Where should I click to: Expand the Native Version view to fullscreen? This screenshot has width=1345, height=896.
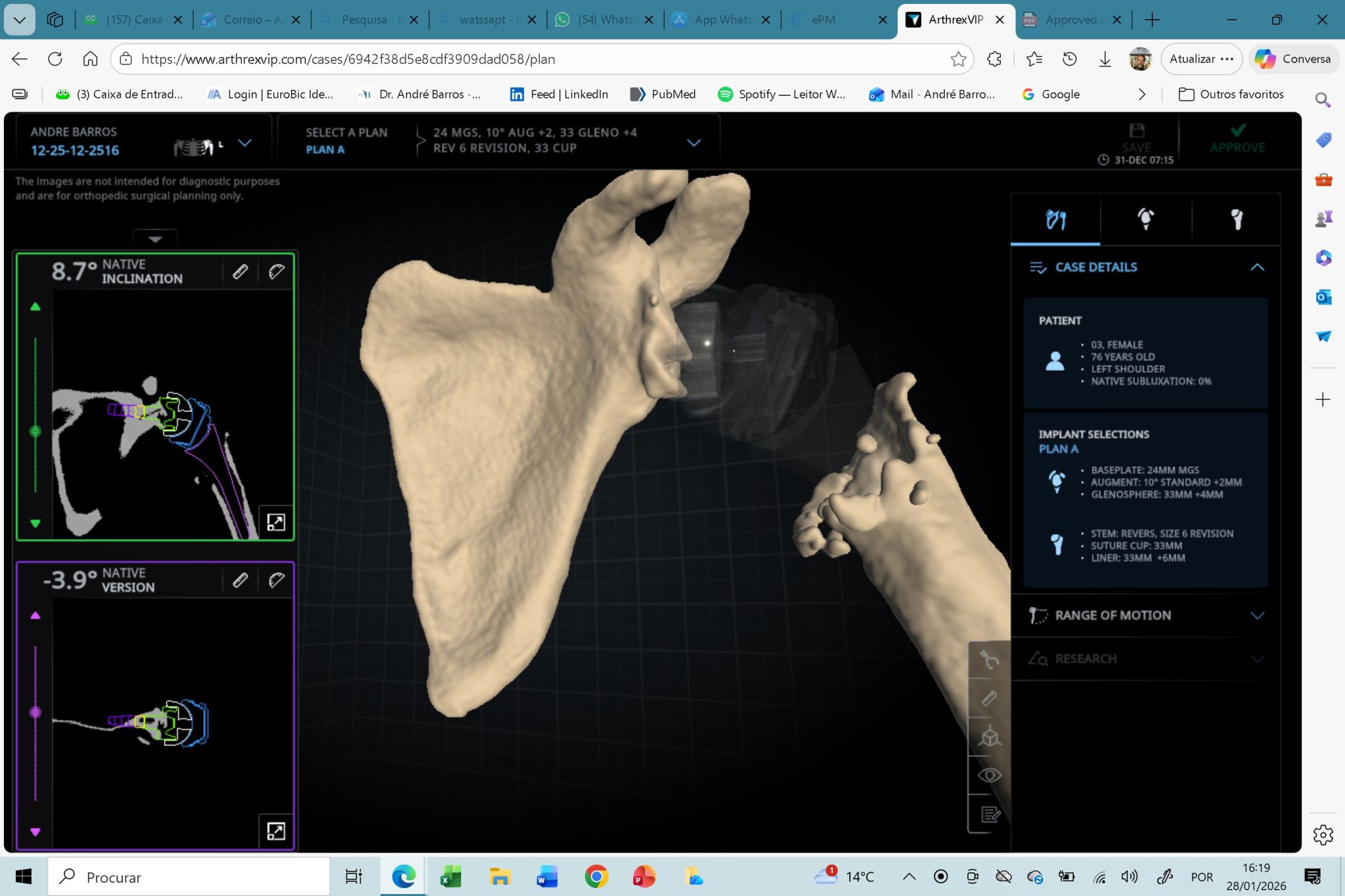click(x=276, y=831)
